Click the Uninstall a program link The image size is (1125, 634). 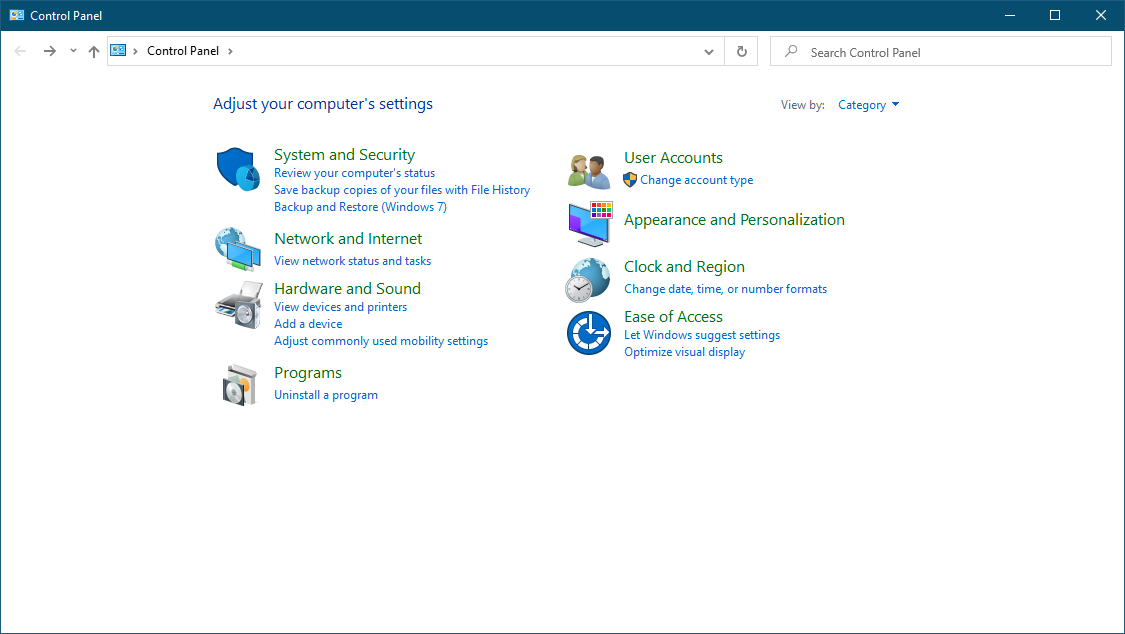pos(326,394)
